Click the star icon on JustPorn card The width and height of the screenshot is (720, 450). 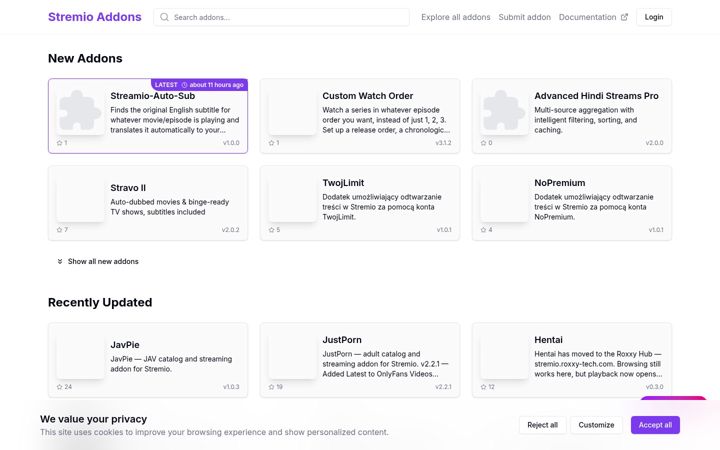pos(271,387)
